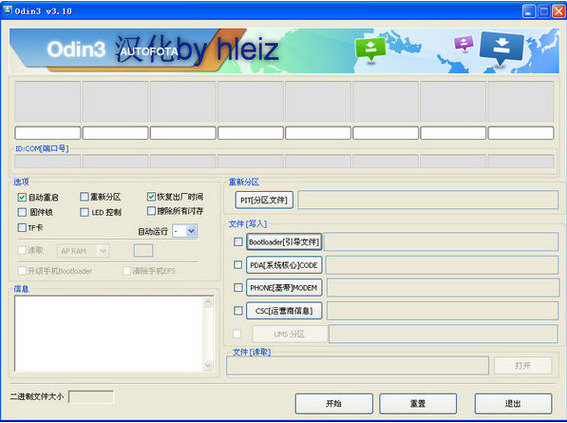Enable the 重新分区 re-partition checkbox
The height and width of the screenshot is (423, 567).
(84, 197)
